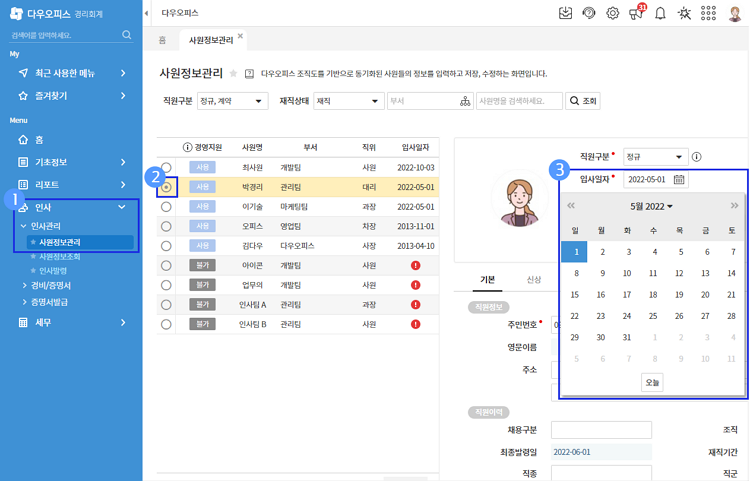Click the help headset icon in header

[589, 14]
